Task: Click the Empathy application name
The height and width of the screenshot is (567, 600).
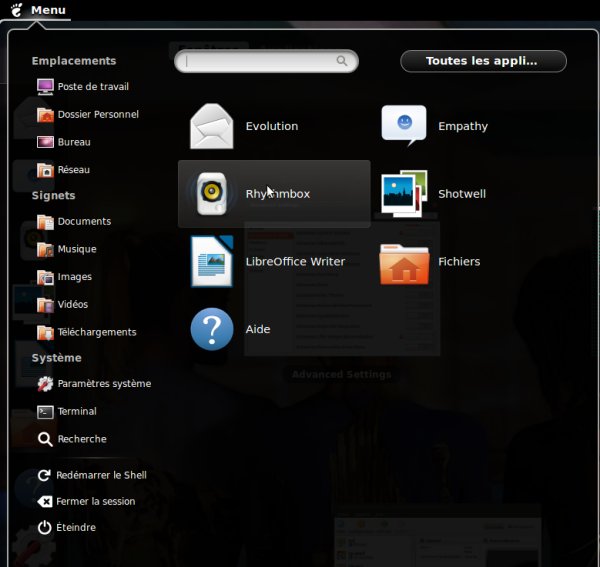Action: [463, 126]
